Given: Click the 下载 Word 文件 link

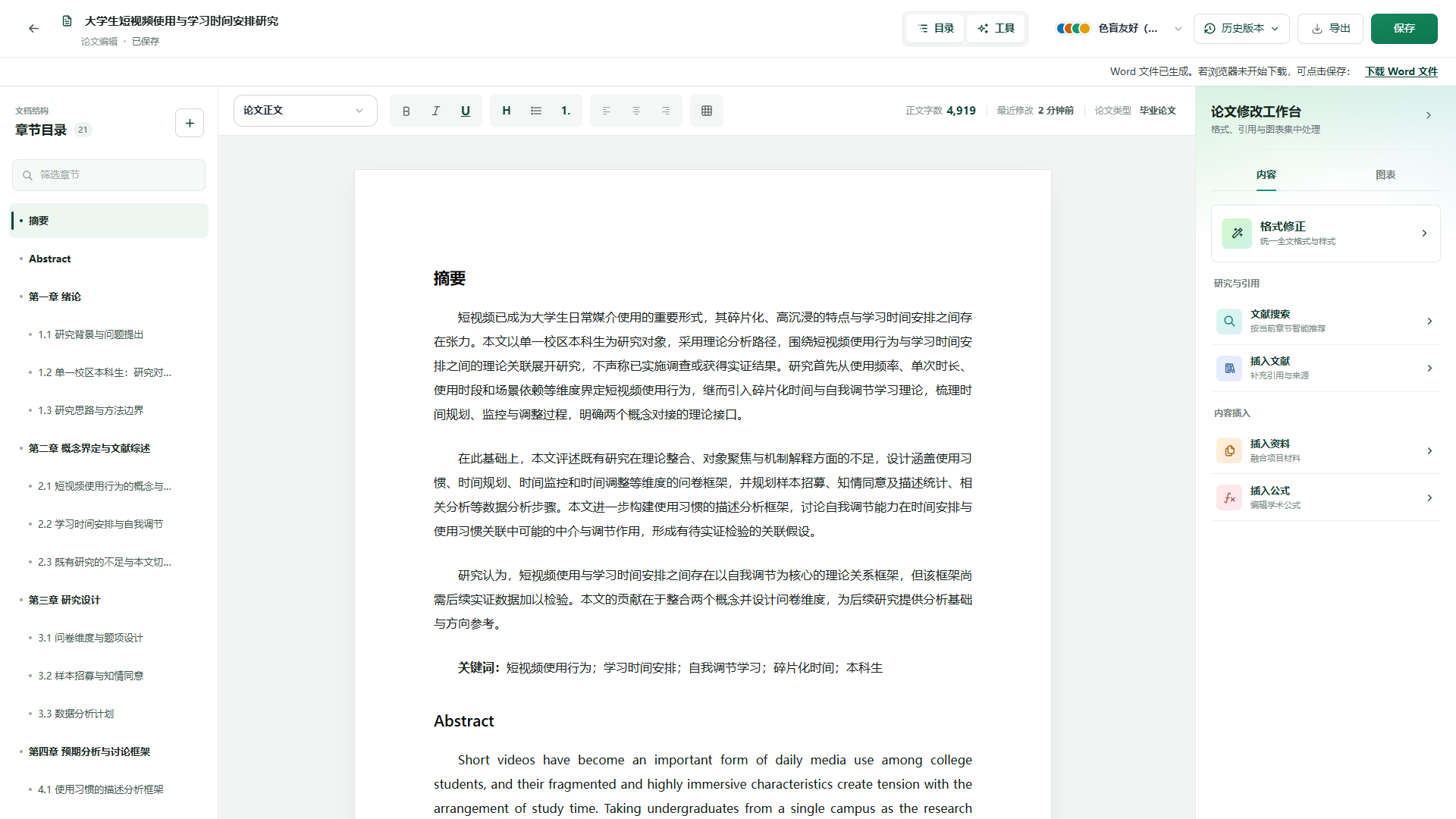Looking at the screenshot, I should tap(1401, 71).
